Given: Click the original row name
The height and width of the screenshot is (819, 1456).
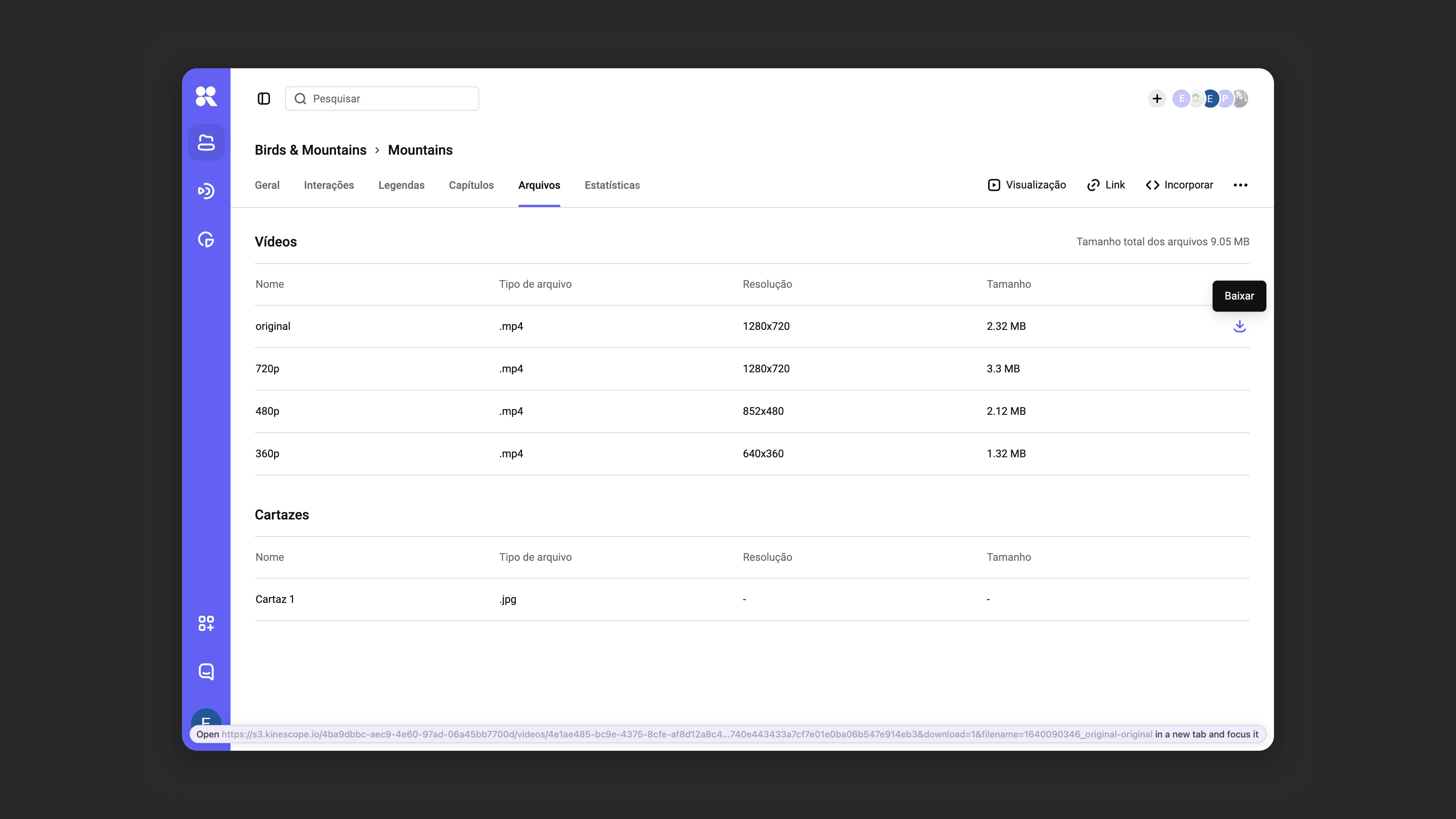Looking at the screenshot, I should [x=273, y=327].
